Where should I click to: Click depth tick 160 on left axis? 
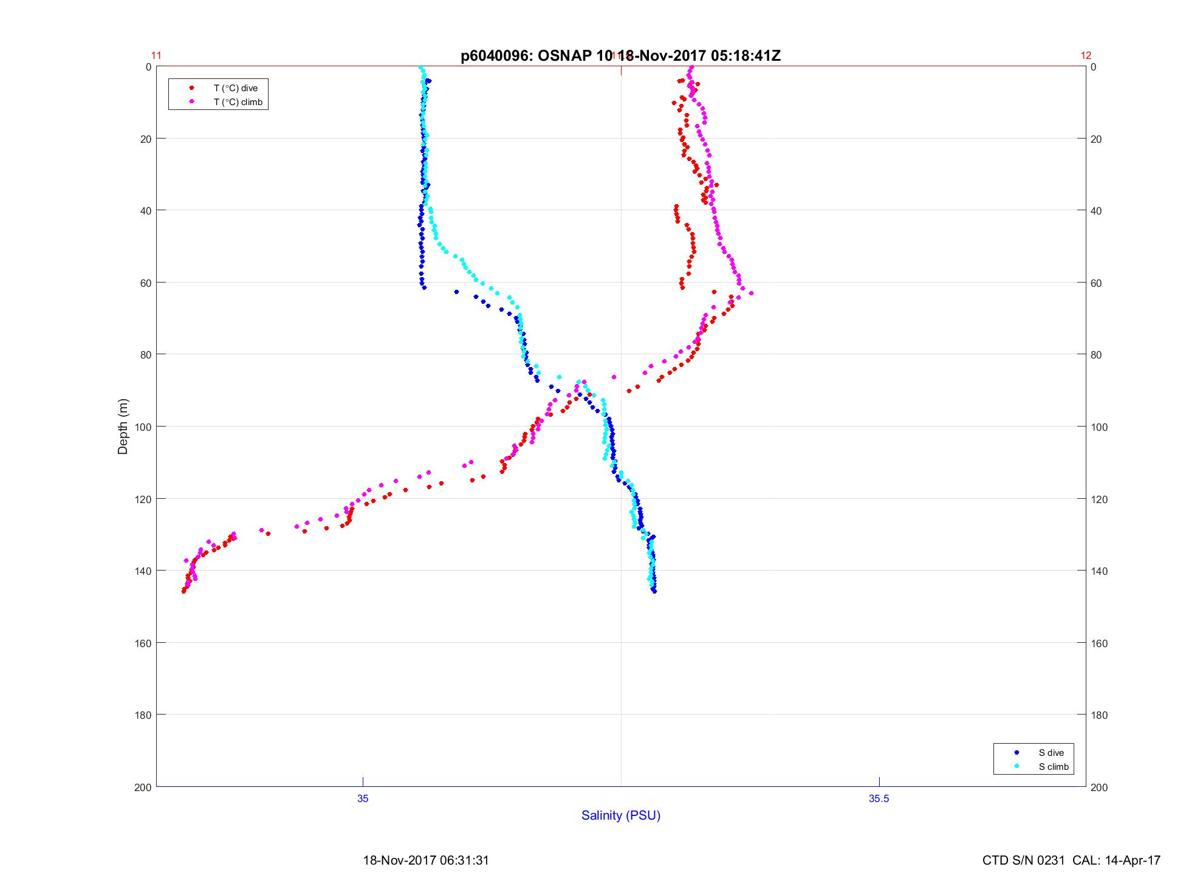pyautogui.click(x=142, y=643)
